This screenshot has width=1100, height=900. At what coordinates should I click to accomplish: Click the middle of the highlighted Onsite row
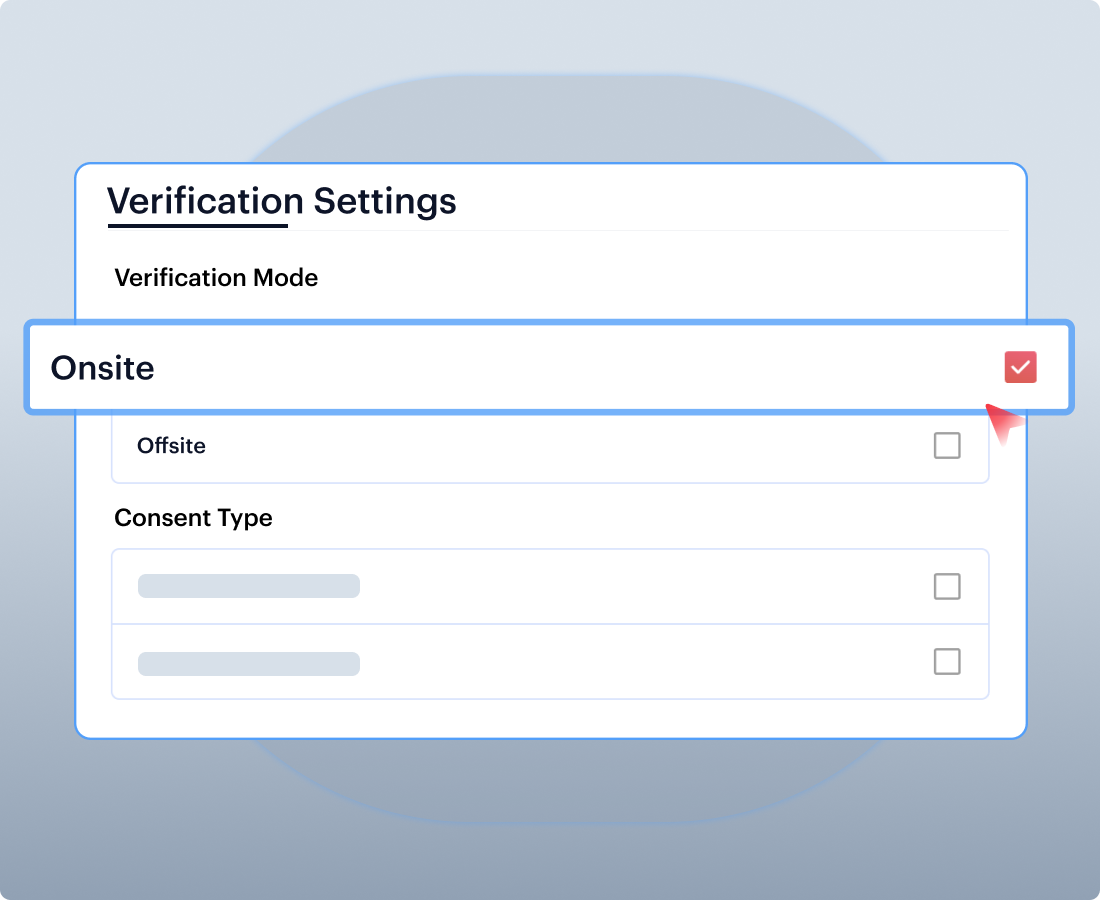pyautogui.click(x=549, y=367)
